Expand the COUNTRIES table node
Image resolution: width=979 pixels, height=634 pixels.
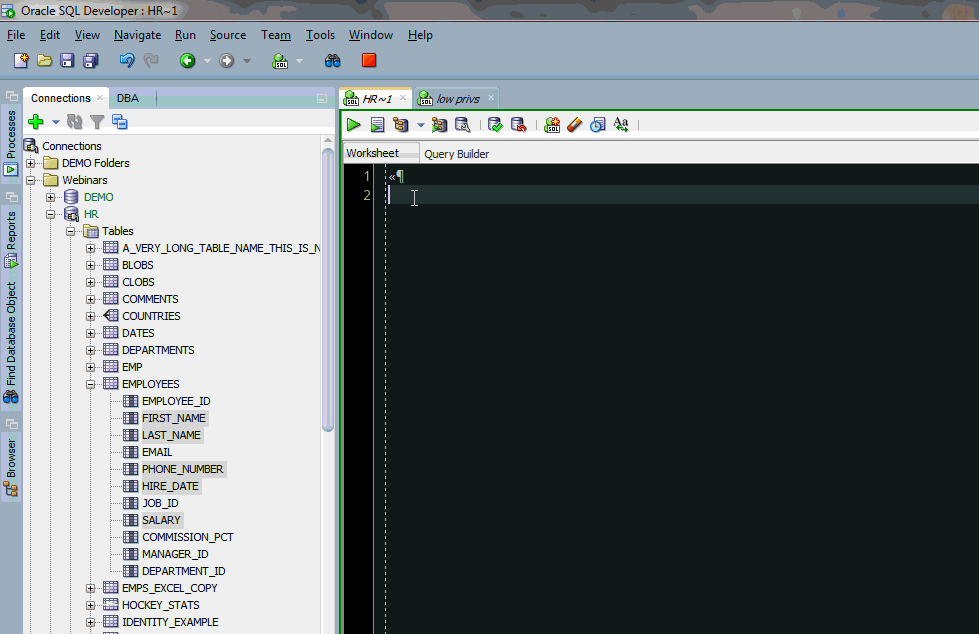point(91,316)
